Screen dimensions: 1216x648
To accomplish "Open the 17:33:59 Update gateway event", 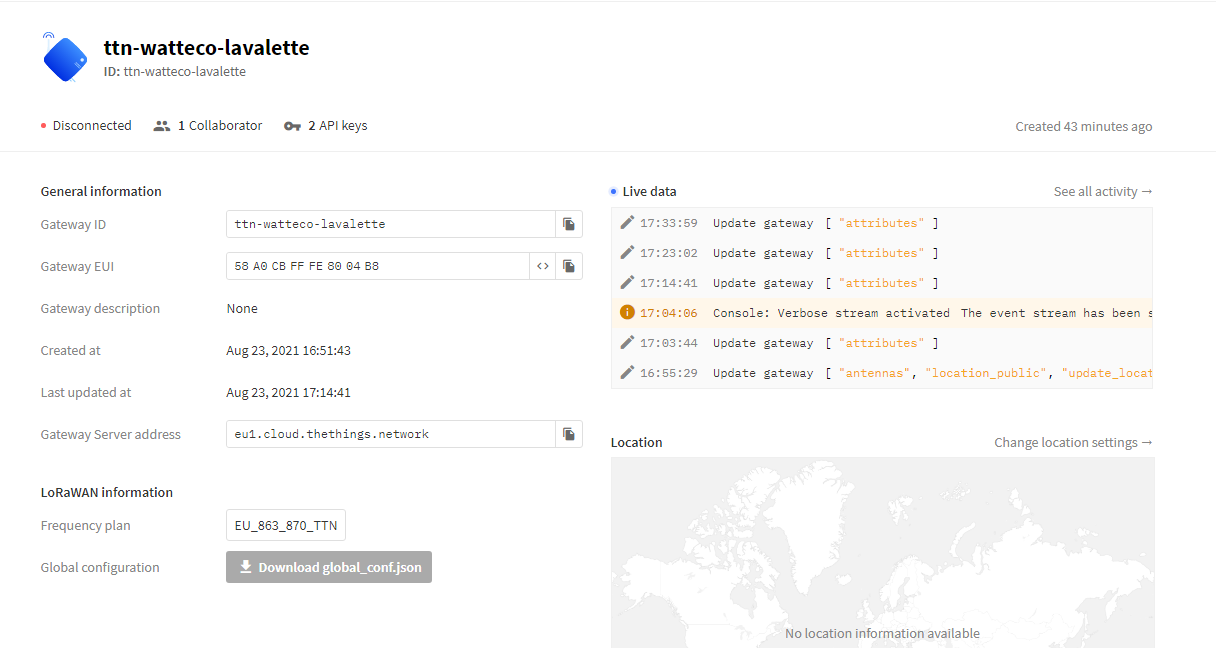I will 882,223.
